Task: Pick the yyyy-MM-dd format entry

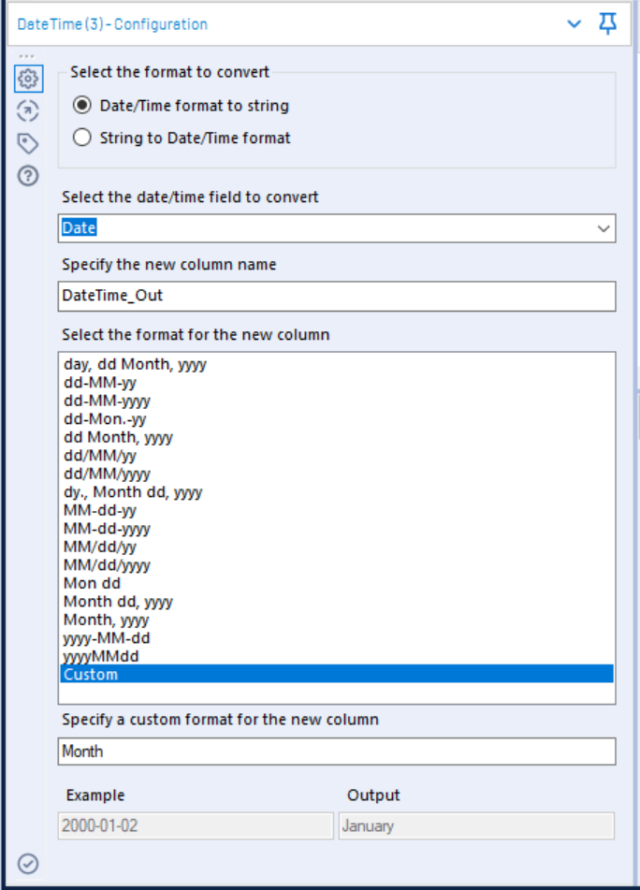Action: (336, 638)
